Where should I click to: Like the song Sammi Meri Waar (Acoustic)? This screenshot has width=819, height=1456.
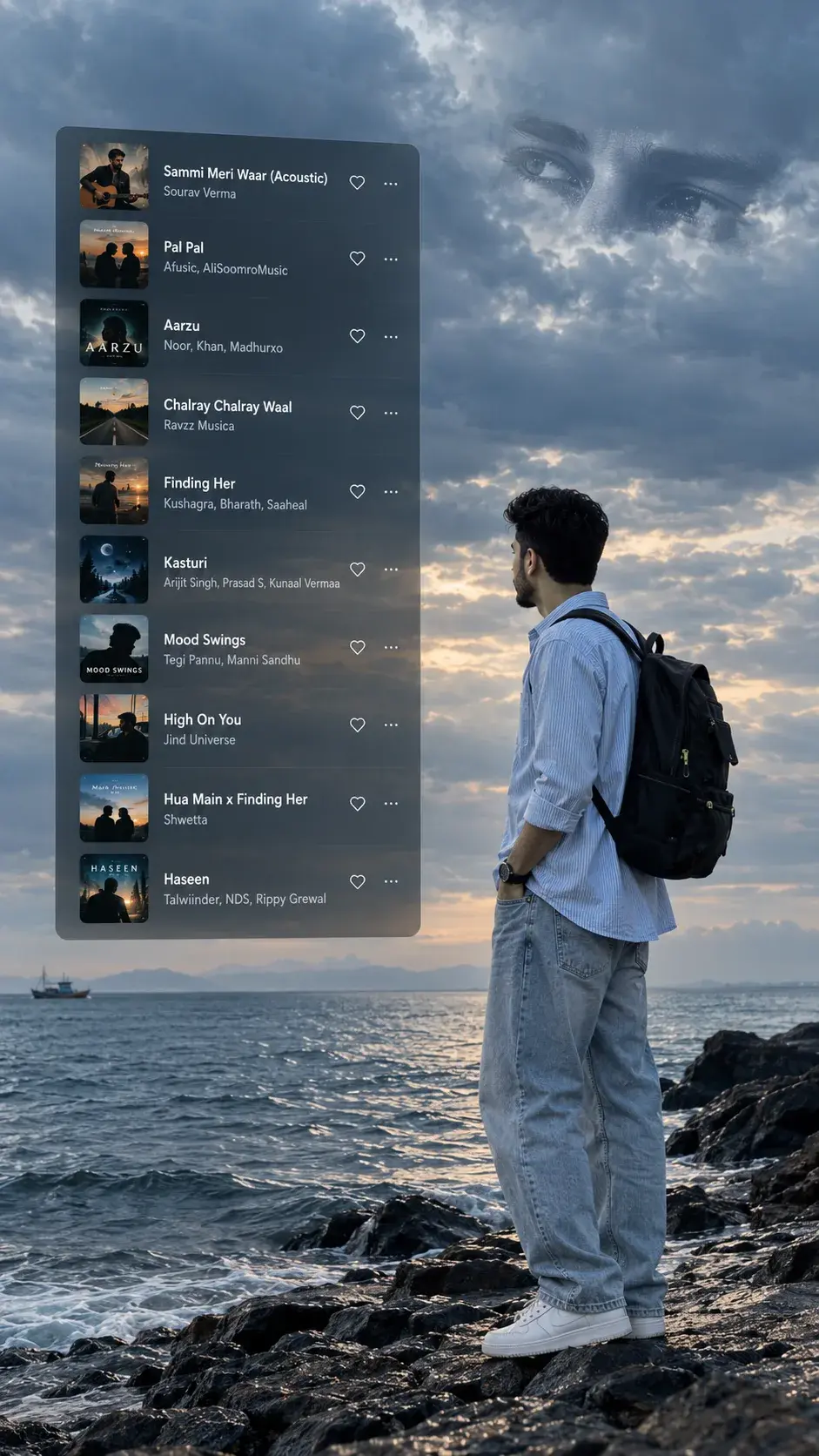click(x=357, y=183)
